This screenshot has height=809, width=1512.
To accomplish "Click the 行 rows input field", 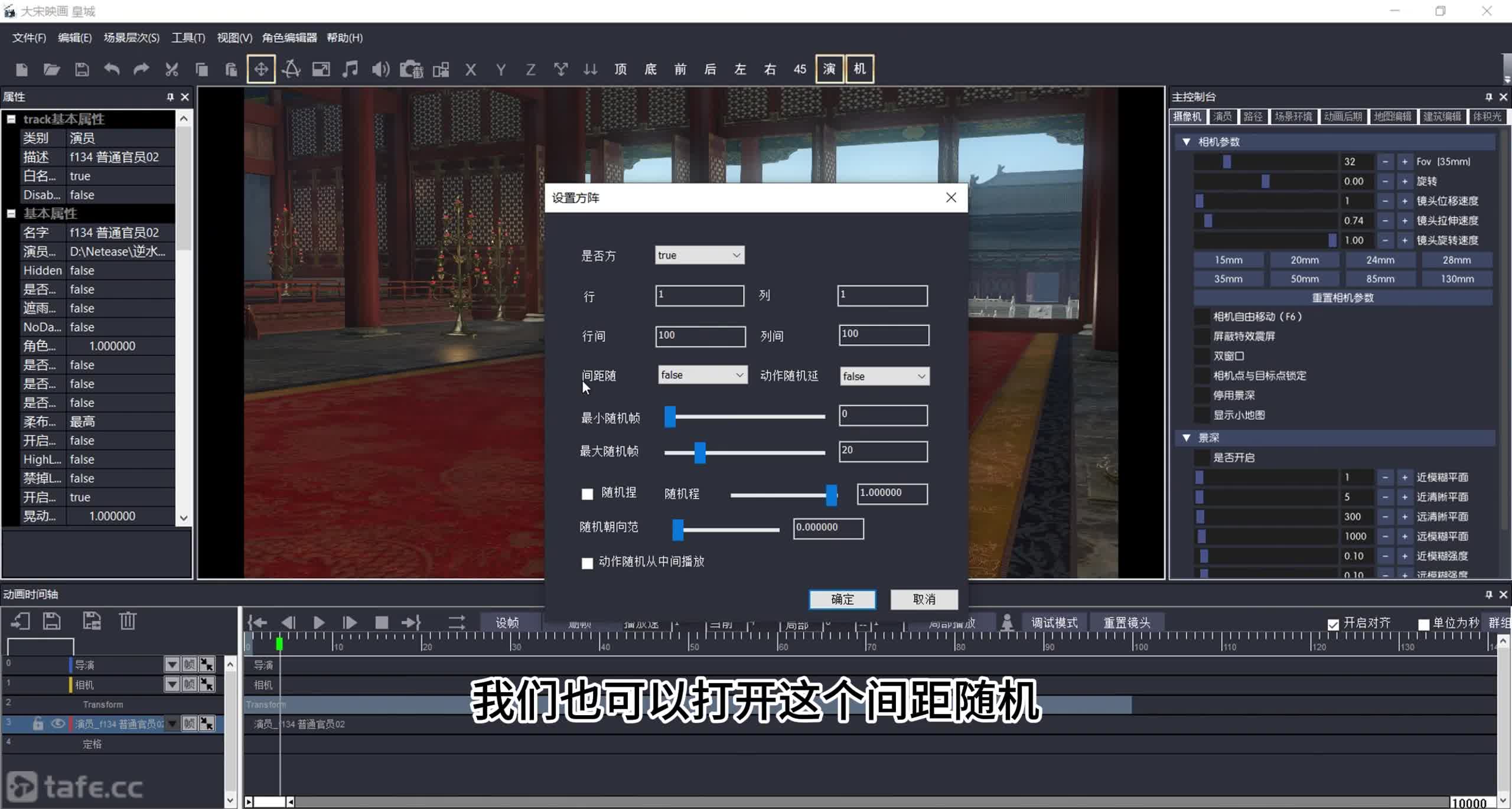I will [x=699, y=295].
